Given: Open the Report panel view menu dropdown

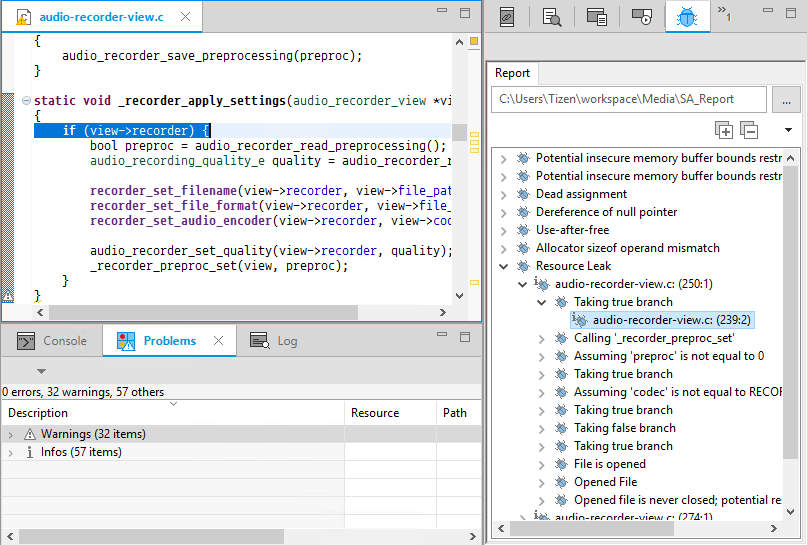Looking at the screenshot, I should coord(788,130).
